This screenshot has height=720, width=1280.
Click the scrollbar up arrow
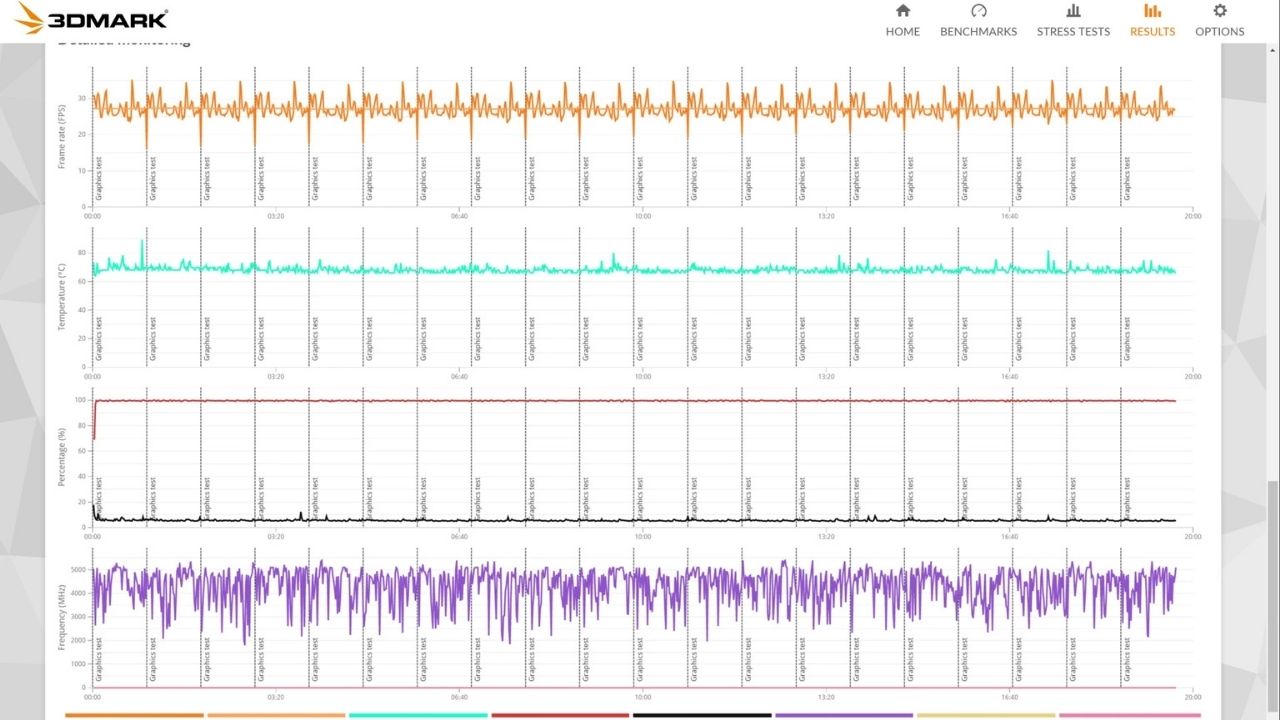[x=1272, y=50]
